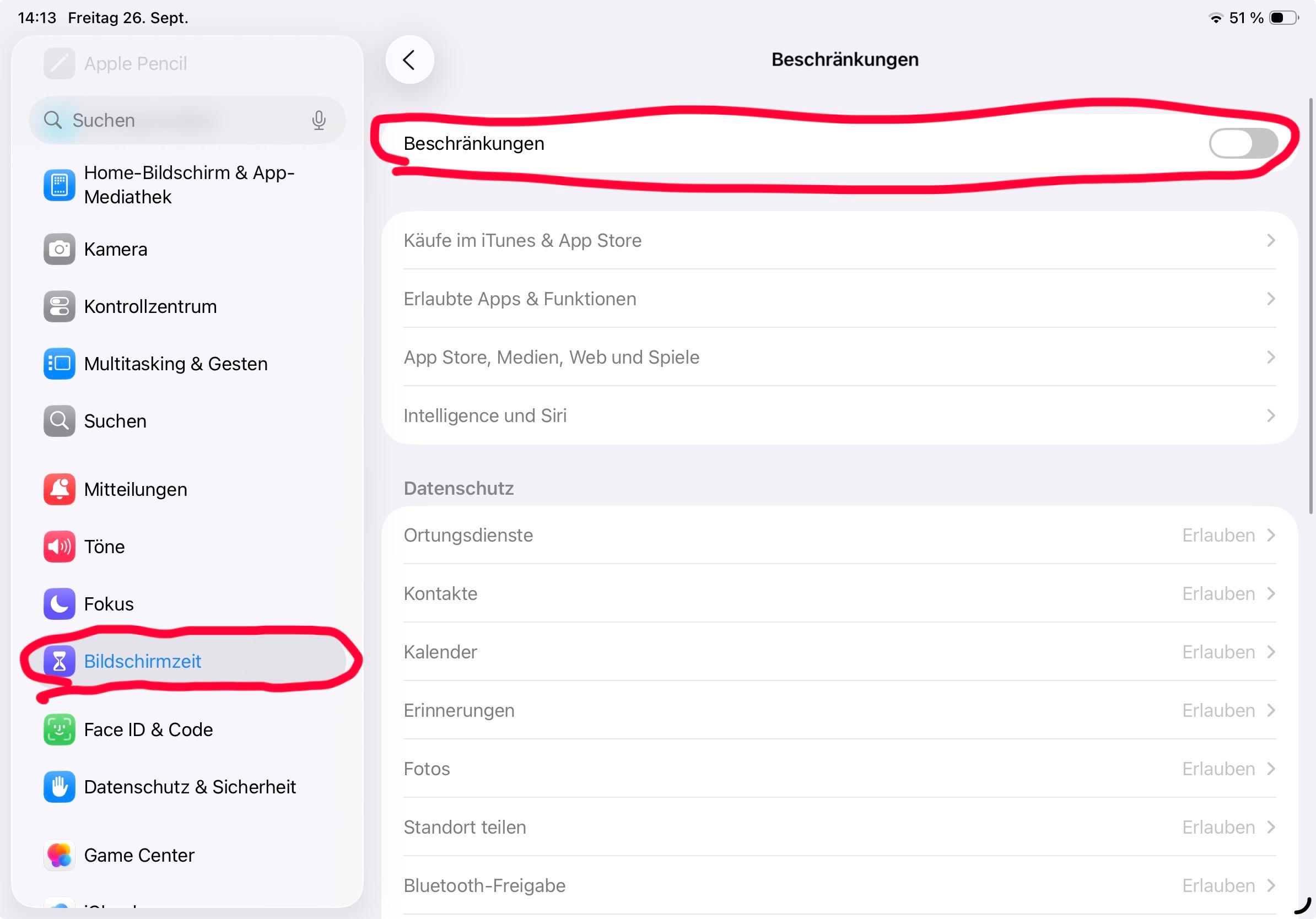This screenshot has height=919, width=1316.
Task: Open Datenschutz & Sicherheit sidebar item
Action: coord(190,787)
